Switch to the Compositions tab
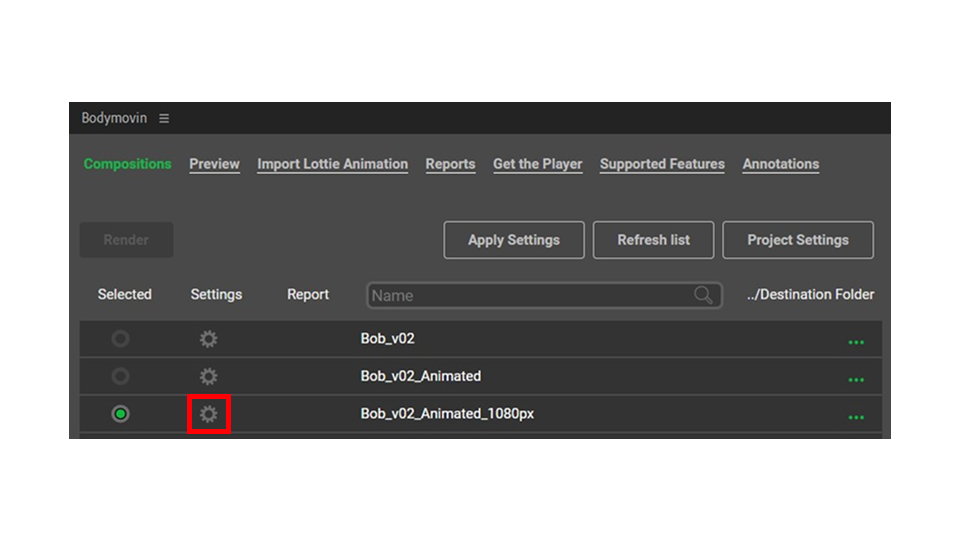 [127, 164]
